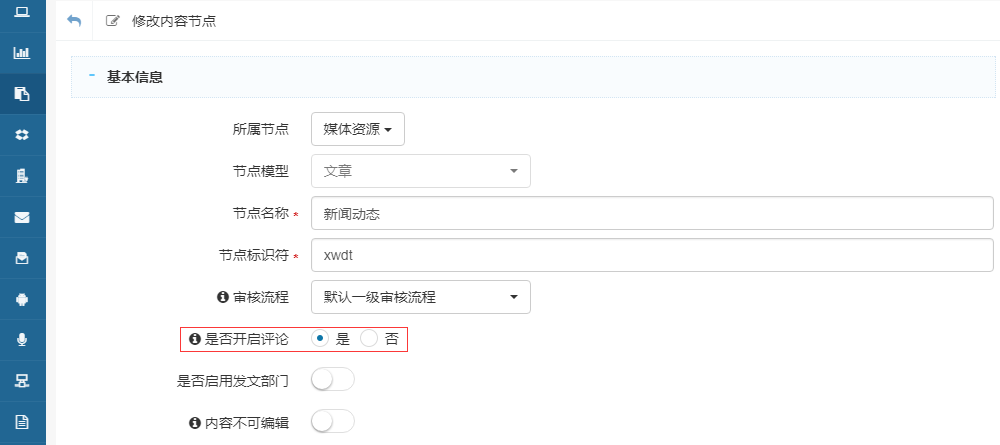Open the bar chart statistics sidebar icon
The width and height of the screenshot is (1000, 445).
coord(21,53)
